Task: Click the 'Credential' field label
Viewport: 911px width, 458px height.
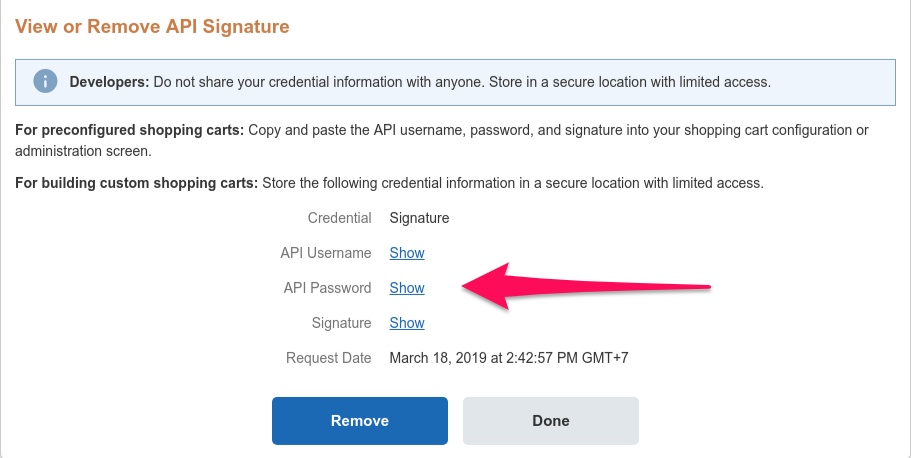Action: (339, 218)
